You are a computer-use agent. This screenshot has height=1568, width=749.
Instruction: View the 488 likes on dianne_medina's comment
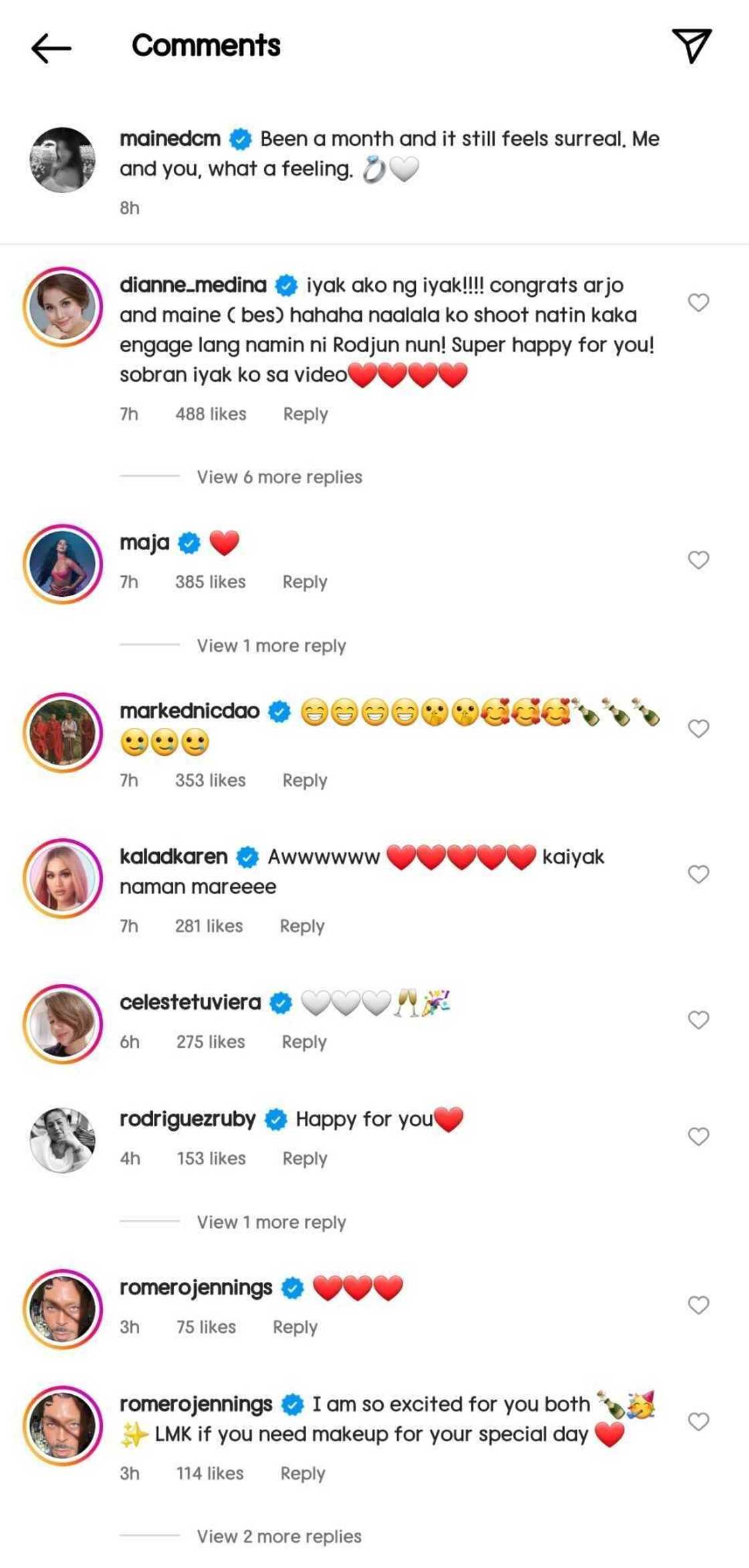[211, 414]
